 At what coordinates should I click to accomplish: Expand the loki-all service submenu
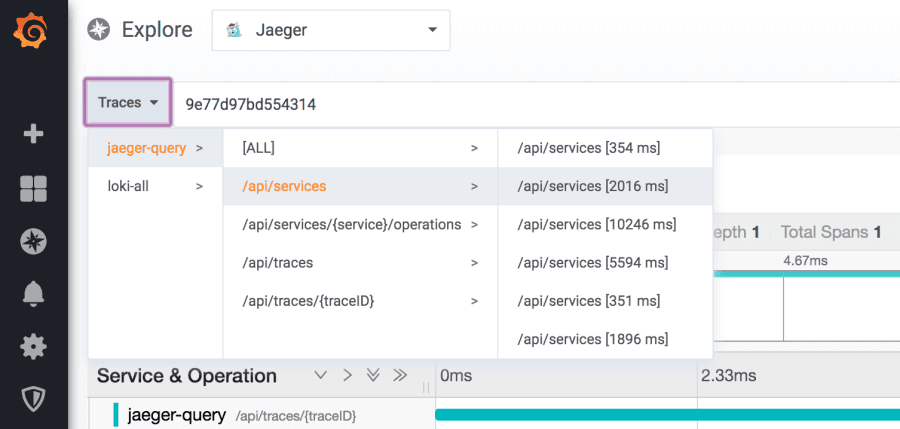coord(155,186)
